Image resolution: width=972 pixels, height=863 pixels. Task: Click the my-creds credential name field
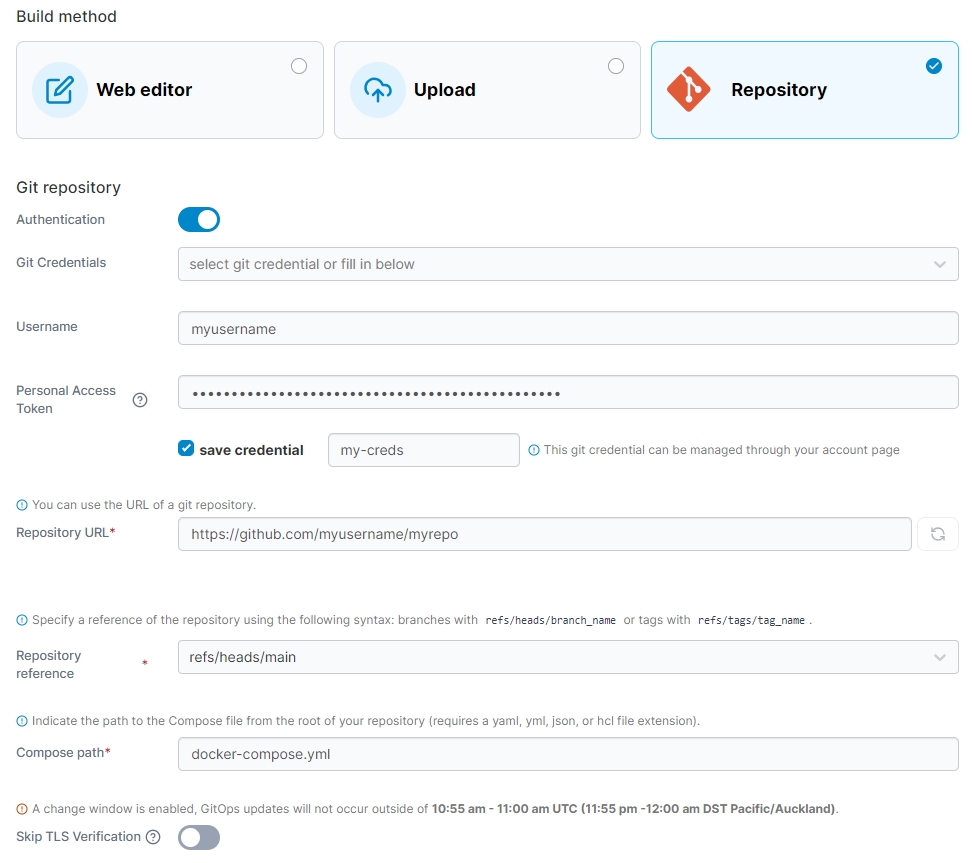(x=423, y=450)
